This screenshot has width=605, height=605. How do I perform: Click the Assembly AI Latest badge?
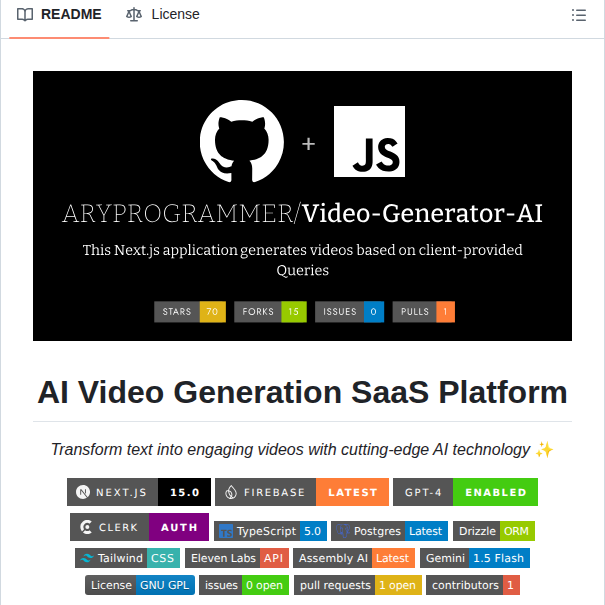point(354,558)
